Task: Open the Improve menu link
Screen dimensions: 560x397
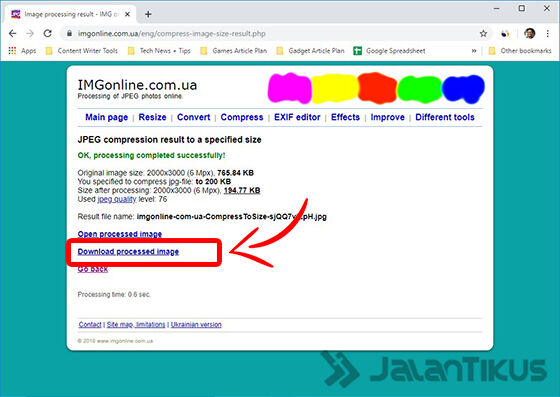Action: (388, 117)
